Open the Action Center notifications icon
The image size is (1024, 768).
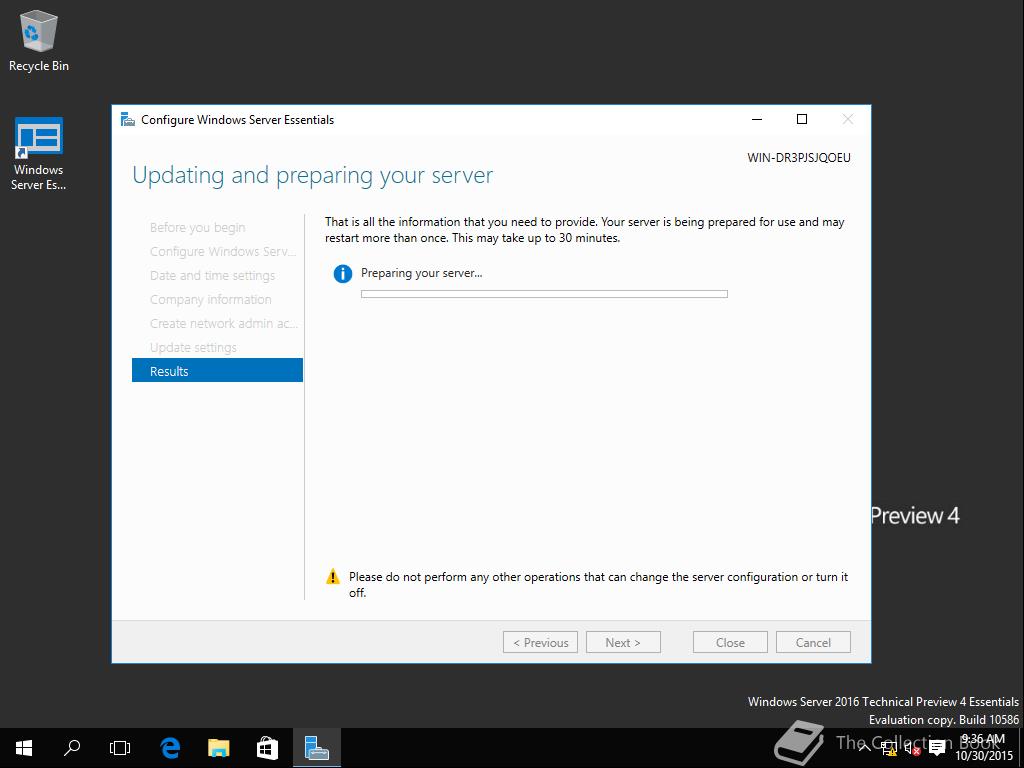click(x=937, y=748)
